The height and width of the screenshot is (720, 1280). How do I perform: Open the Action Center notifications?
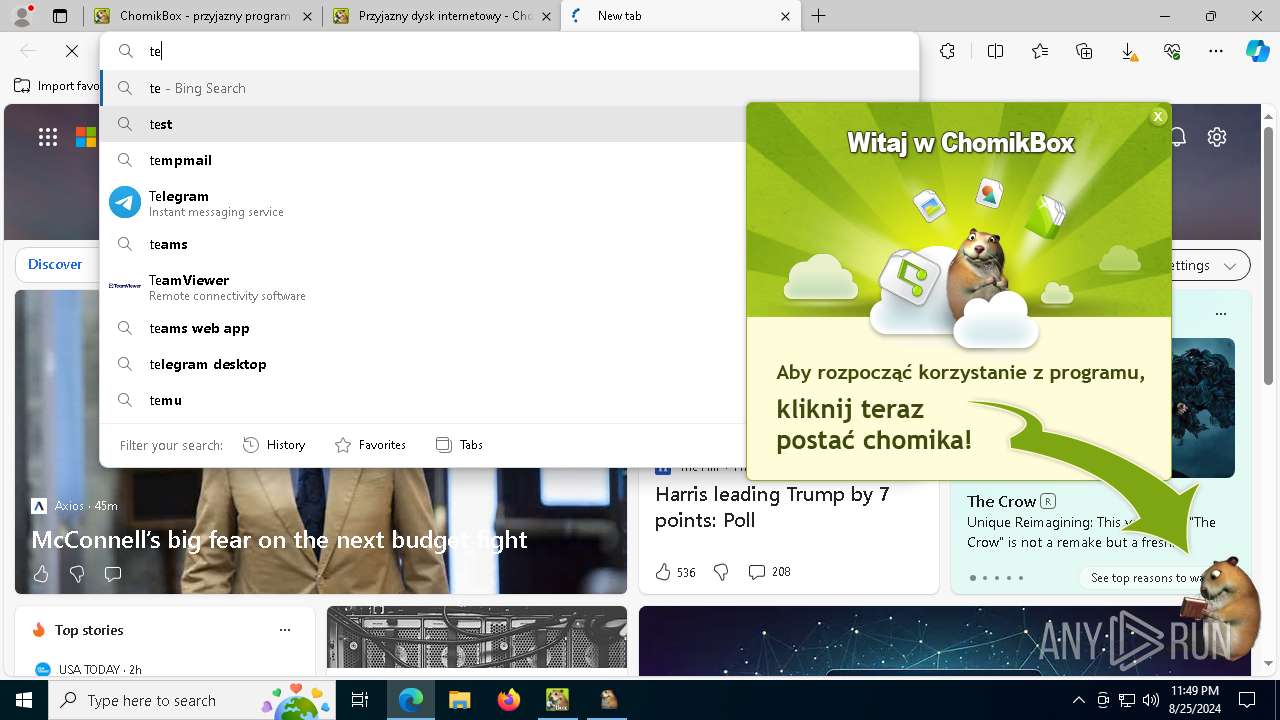[x=1247, y=700]
